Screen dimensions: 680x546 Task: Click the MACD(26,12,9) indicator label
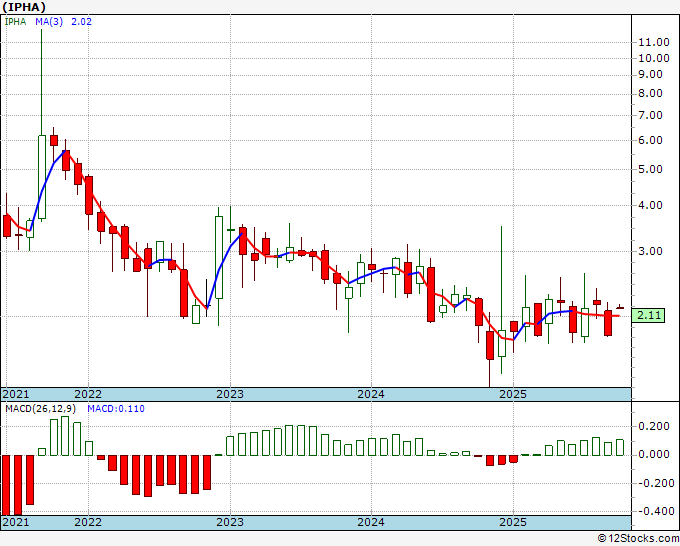pyautogui.click(x=41, y=409)
